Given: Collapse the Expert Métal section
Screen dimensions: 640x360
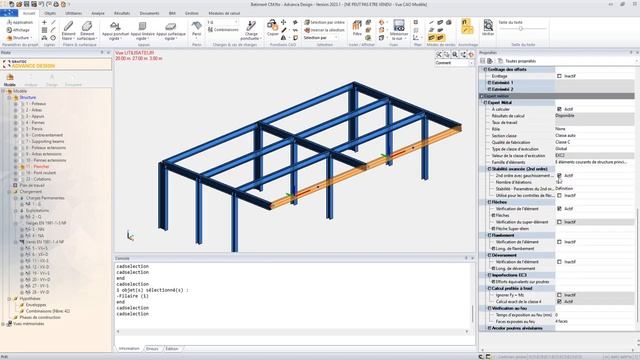Looking at the screenshot, I should click(x=486, y=102).
